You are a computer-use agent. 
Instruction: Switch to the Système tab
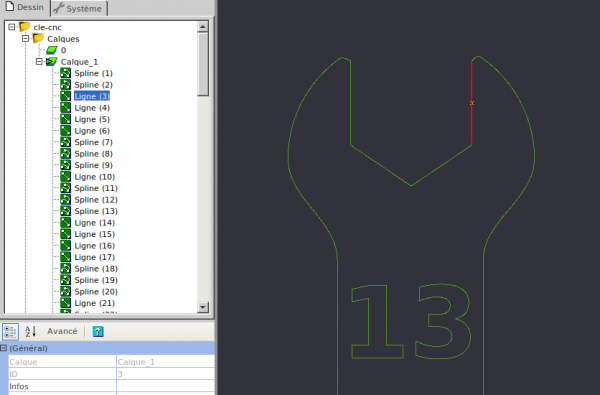pyautogui.click(x=79, y=8)
